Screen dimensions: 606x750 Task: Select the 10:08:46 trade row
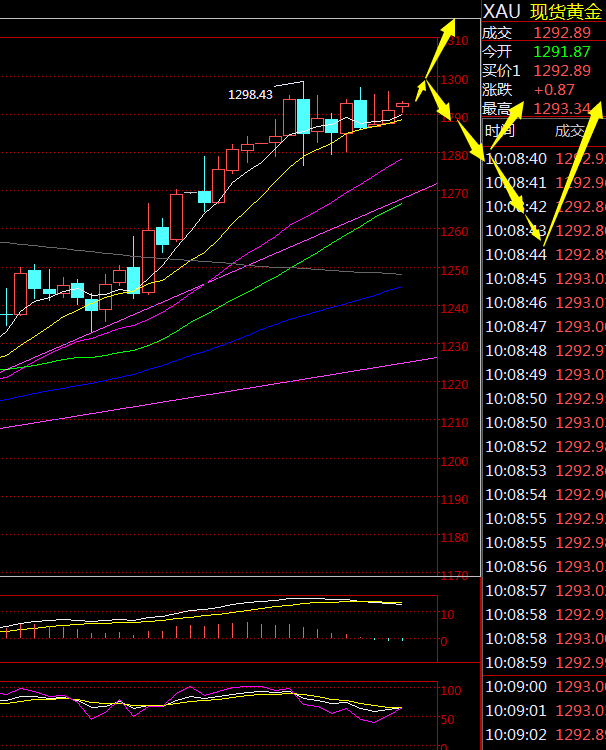tap(544, 303)
